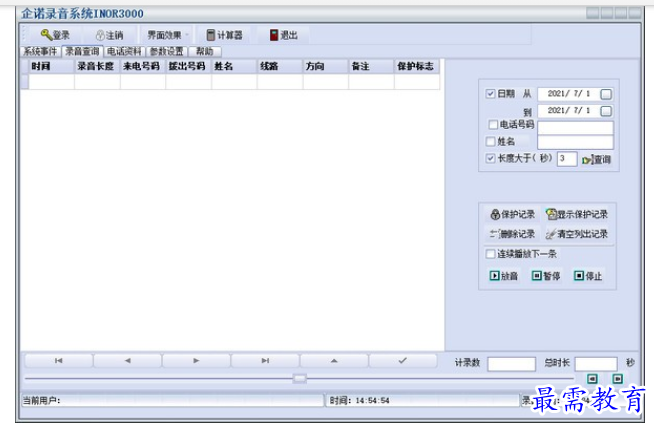
Task: Toggle the 长度大于(秒) checkbox
Action: [x=490, y=158]
